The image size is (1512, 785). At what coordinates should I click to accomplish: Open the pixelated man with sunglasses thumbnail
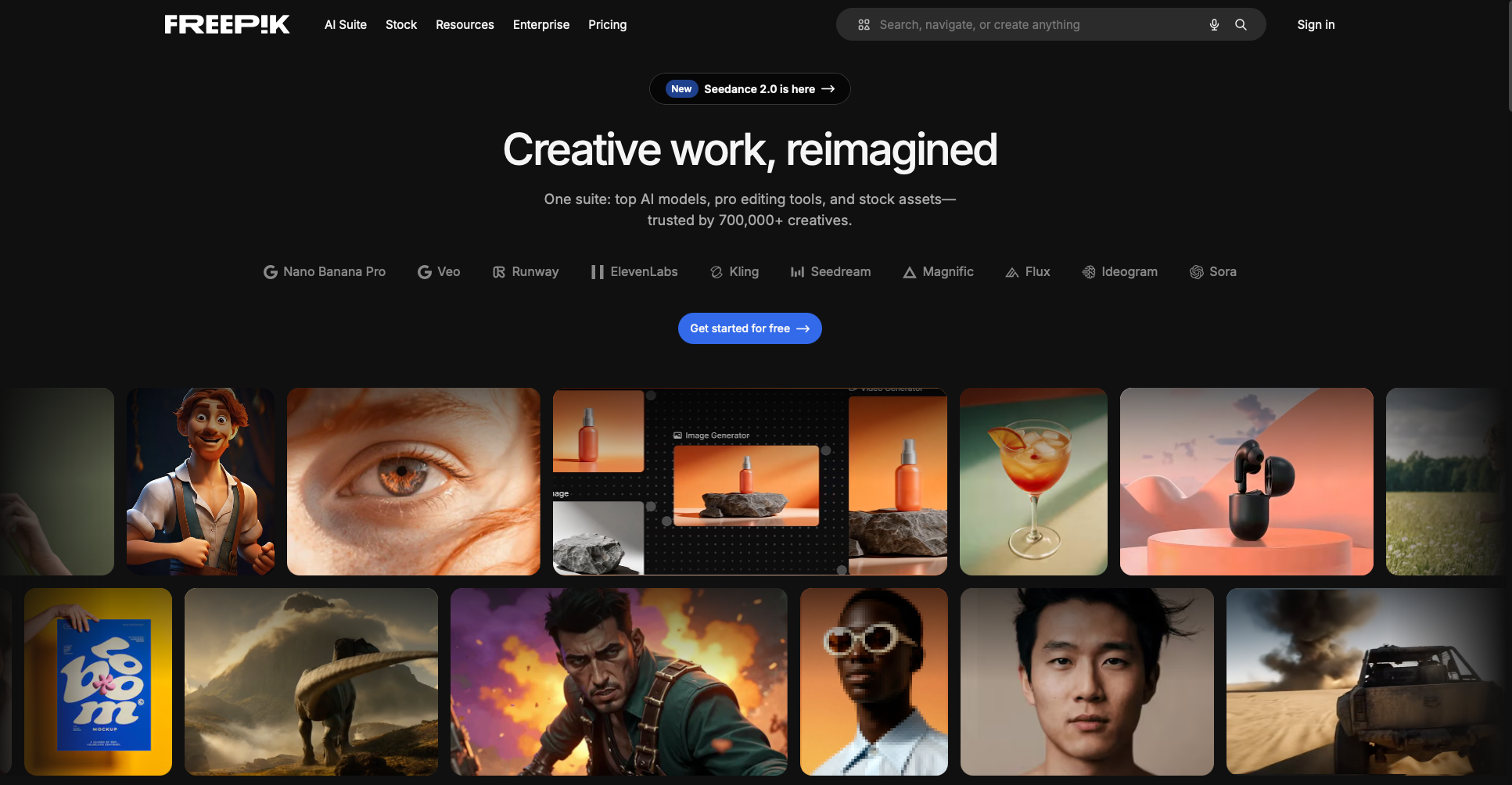coord(874,682)
